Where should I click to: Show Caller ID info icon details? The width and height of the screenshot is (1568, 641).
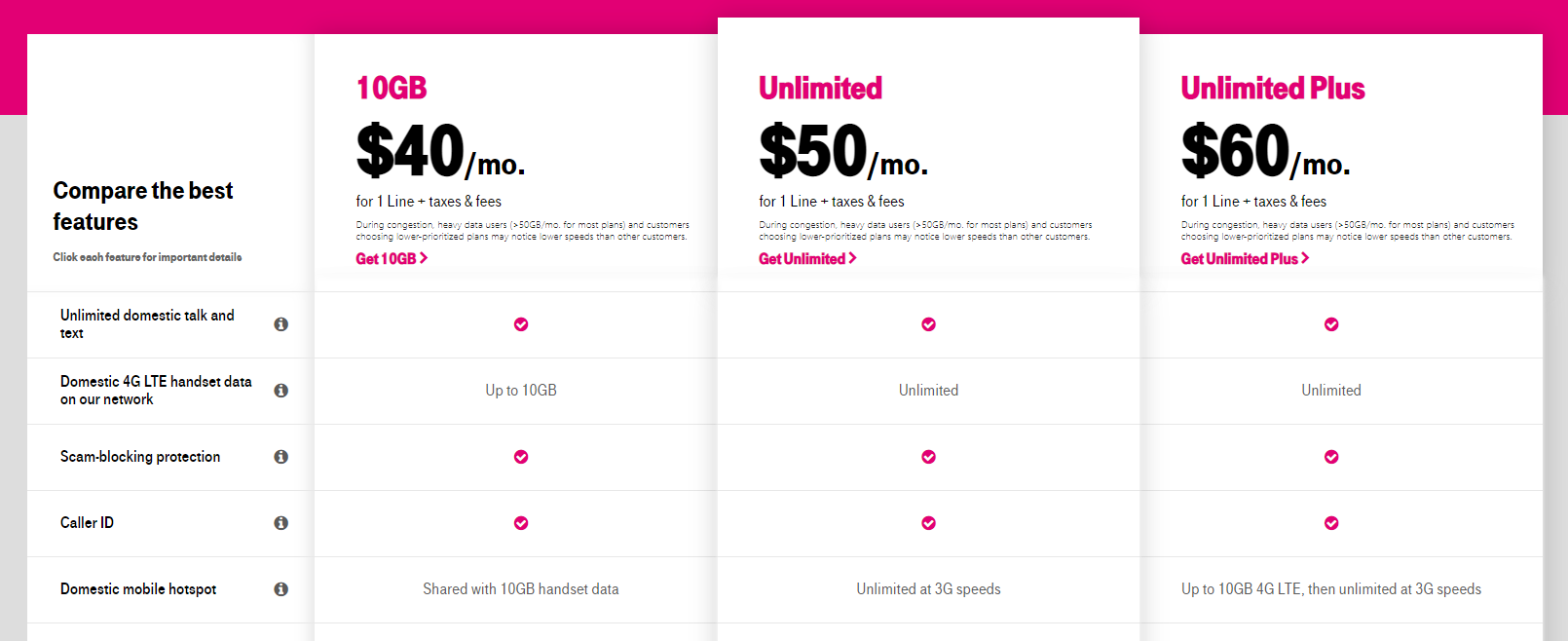(x=280, y=523)
